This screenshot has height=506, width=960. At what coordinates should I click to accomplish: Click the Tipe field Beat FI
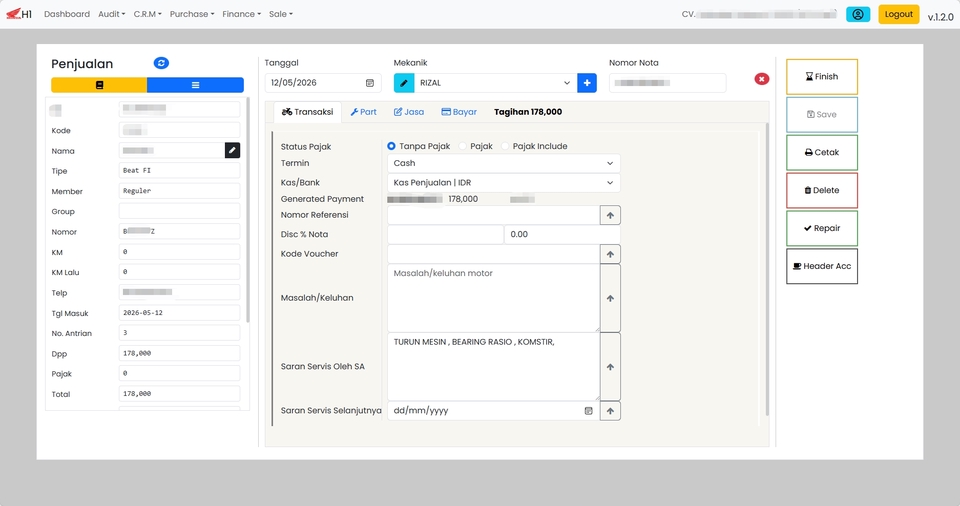coord(179,171)
